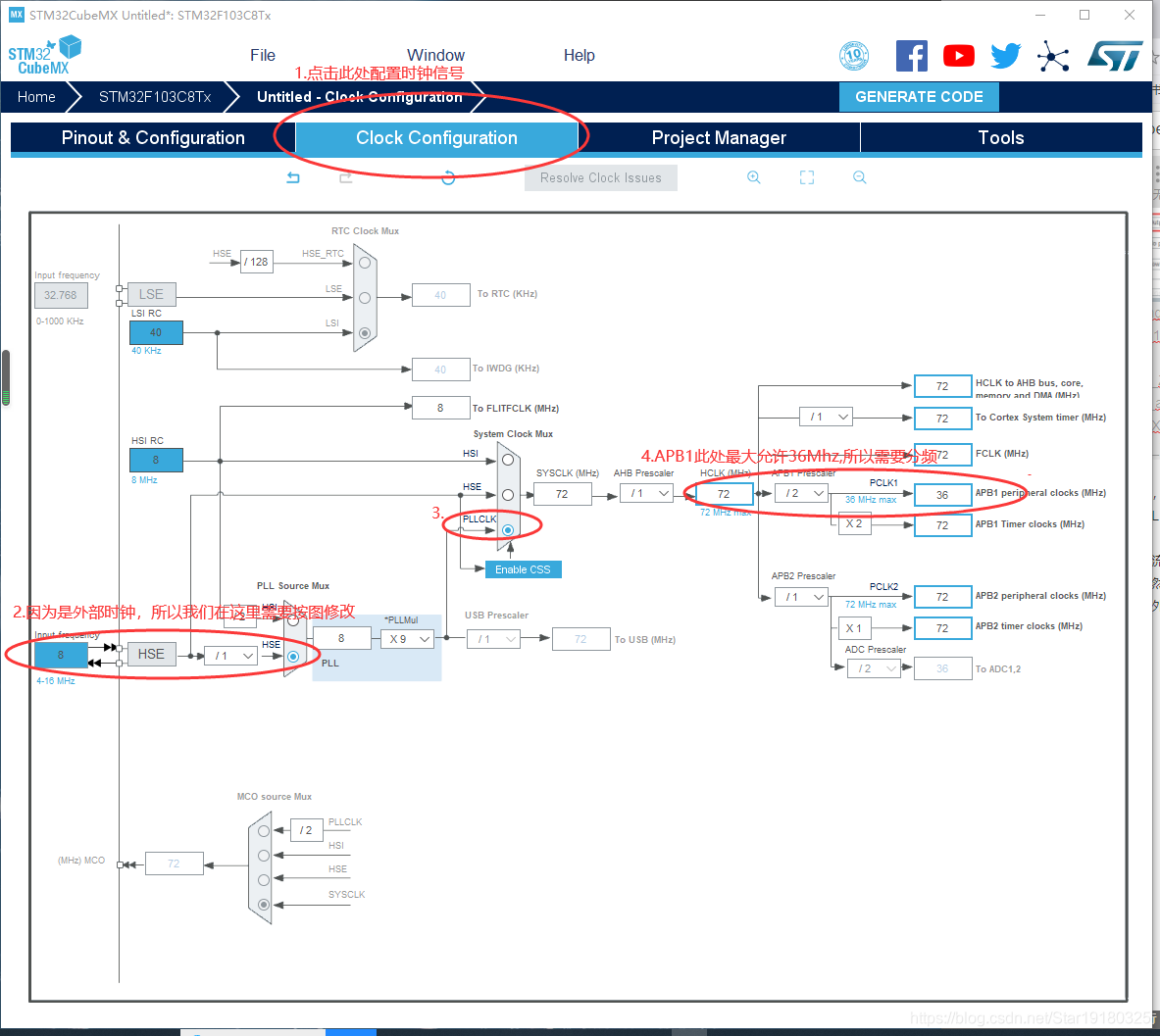The image size is (1160, 1036).
Task: Select HSE on MCO source Mux
Action: (x=264, y=880)
